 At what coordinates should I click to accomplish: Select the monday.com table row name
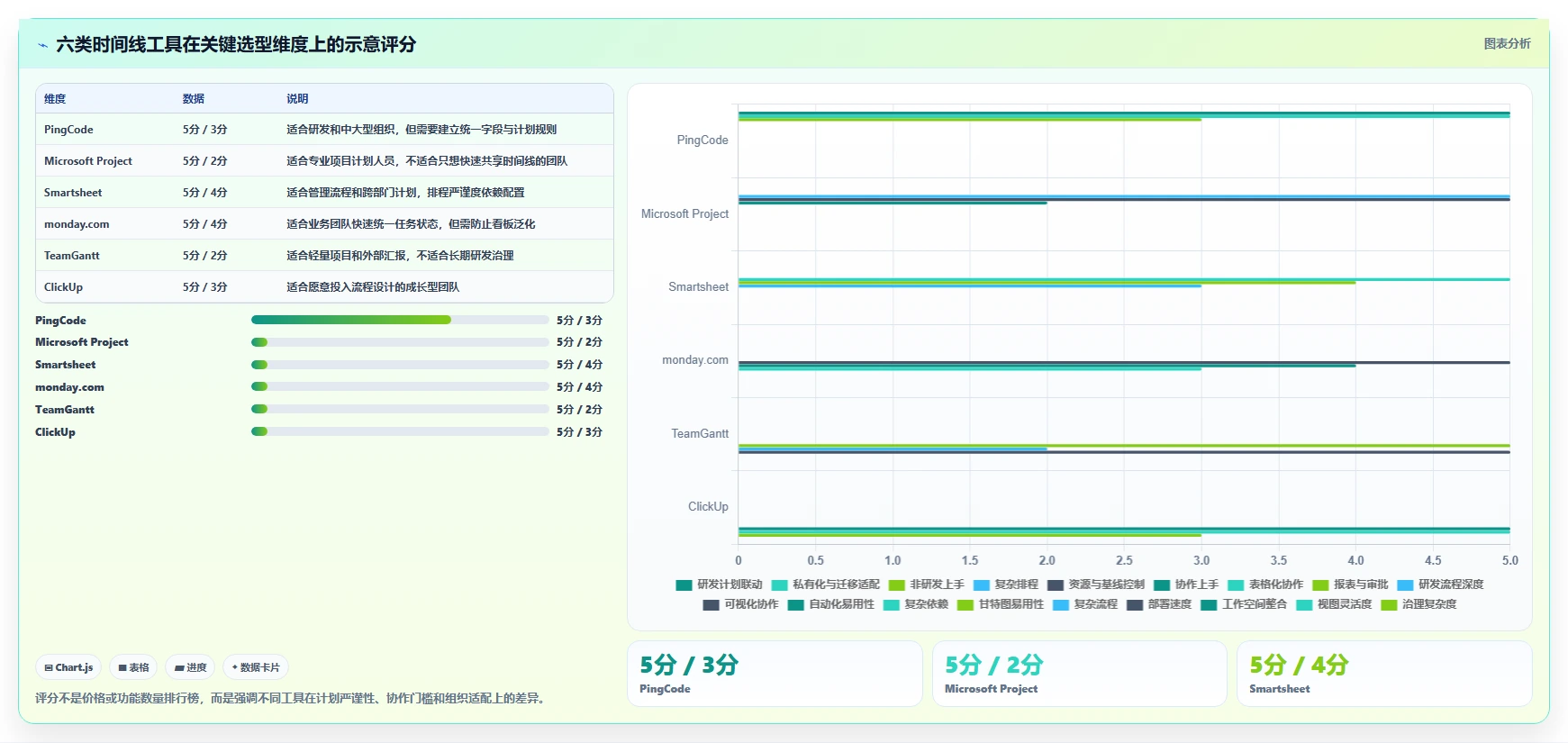click(77, 224)
